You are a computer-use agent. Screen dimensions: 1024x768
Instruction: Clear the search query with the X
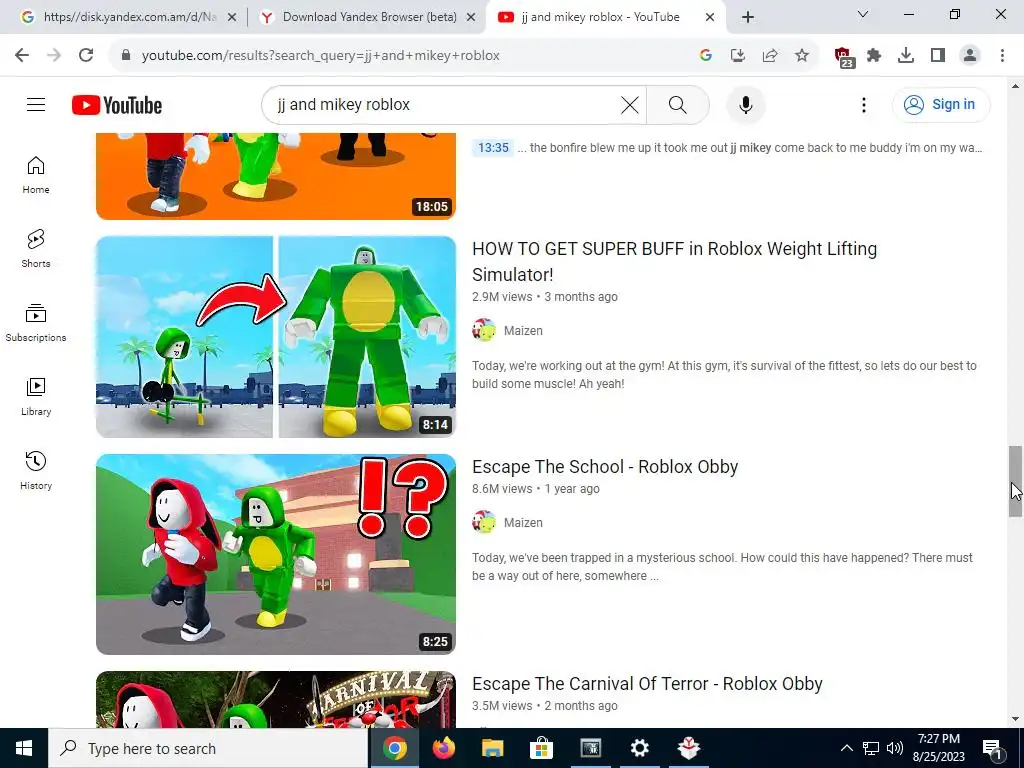(x=630, y=104)
